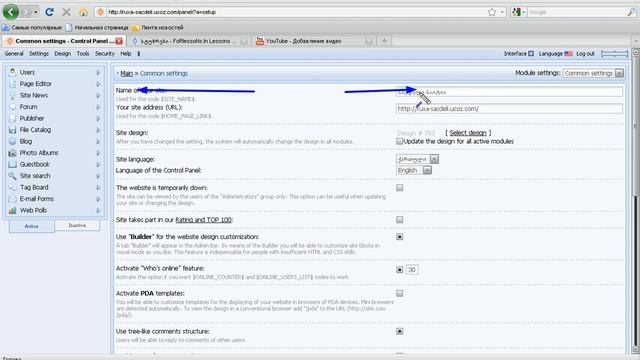Click the Photo Albums icon

[13, 153]
